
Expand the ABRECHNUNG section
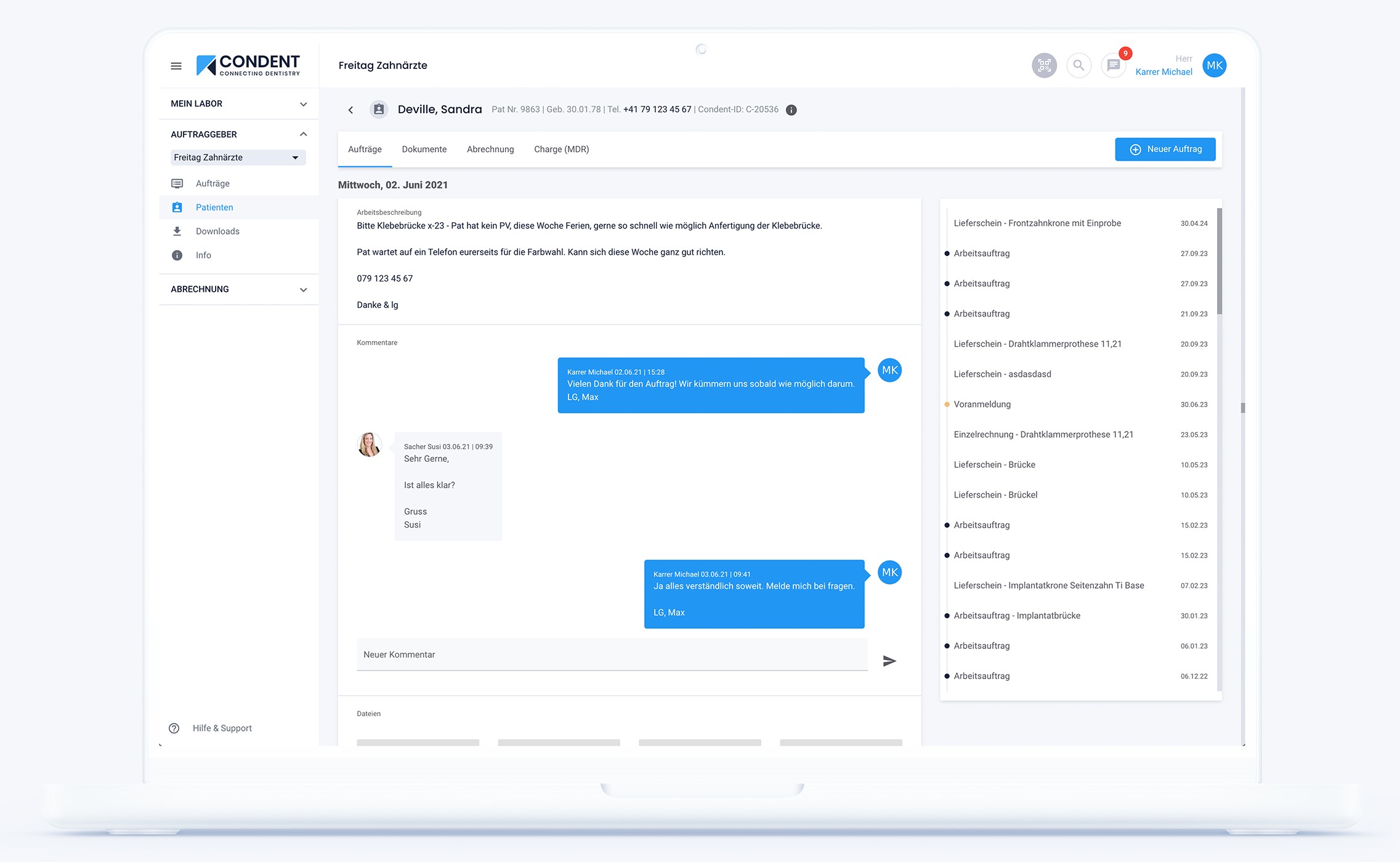[x=302, y=289]
